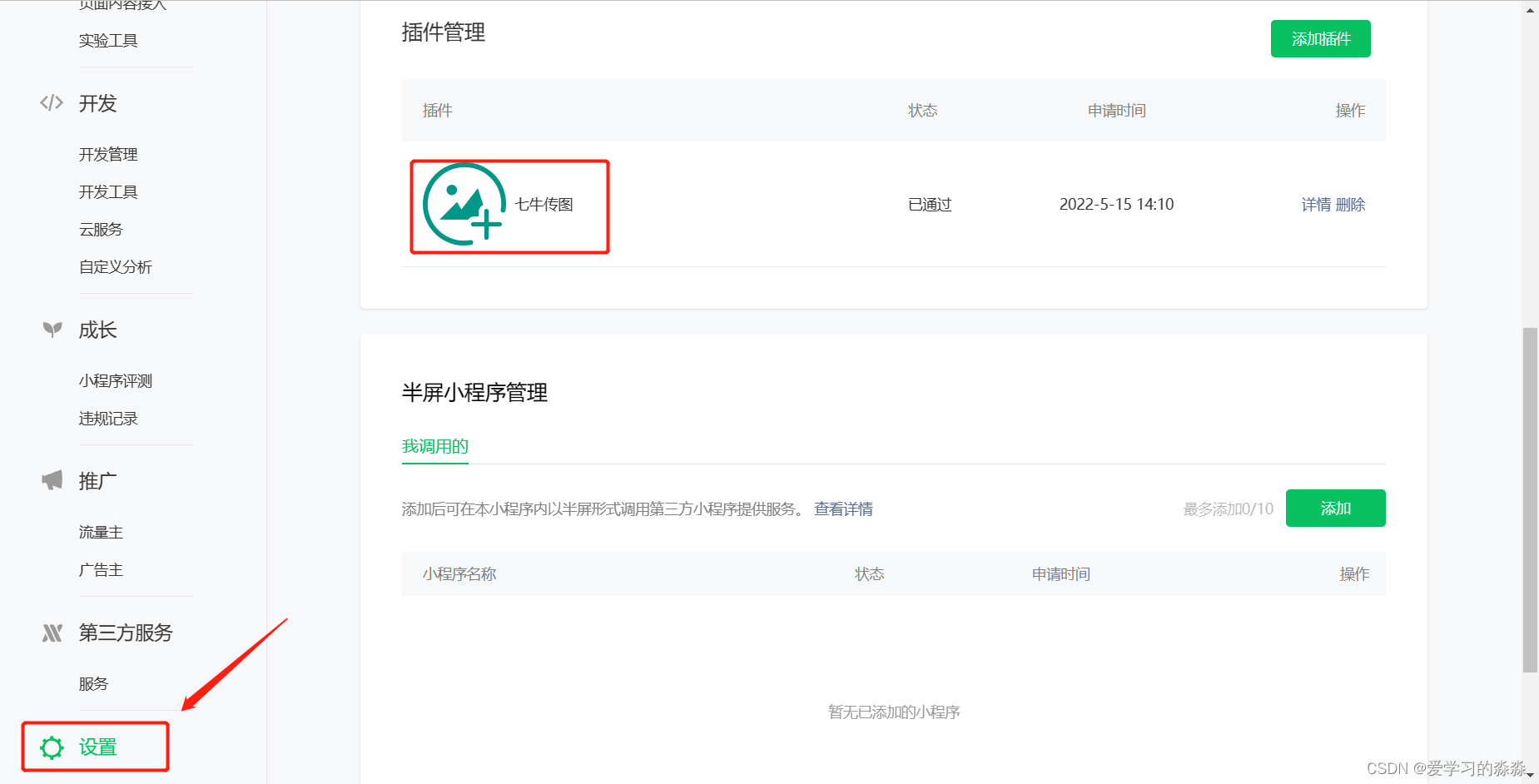1539x784 pixels.
Task: Click the 开发 code brackets icon
Action: 51,103
